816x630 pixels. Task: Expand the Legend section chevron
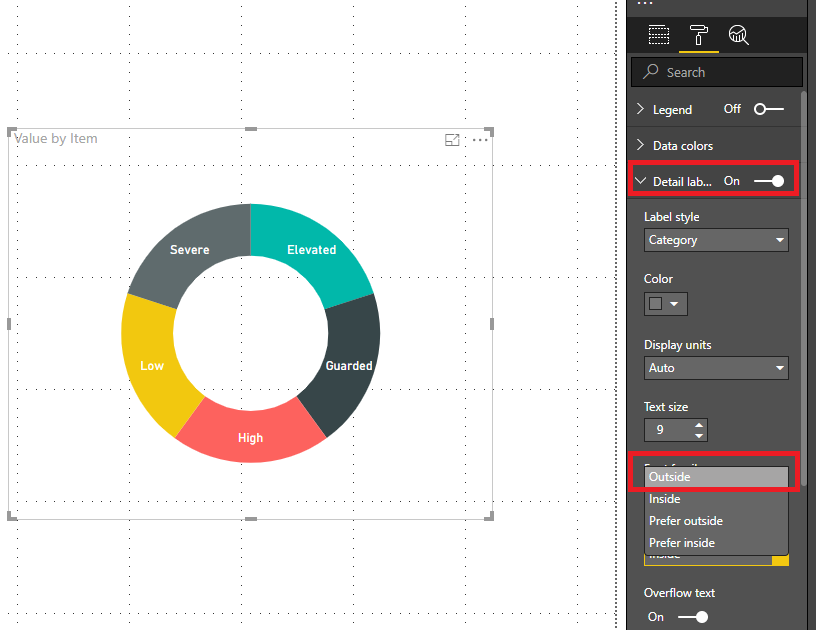tap(641, 109)
